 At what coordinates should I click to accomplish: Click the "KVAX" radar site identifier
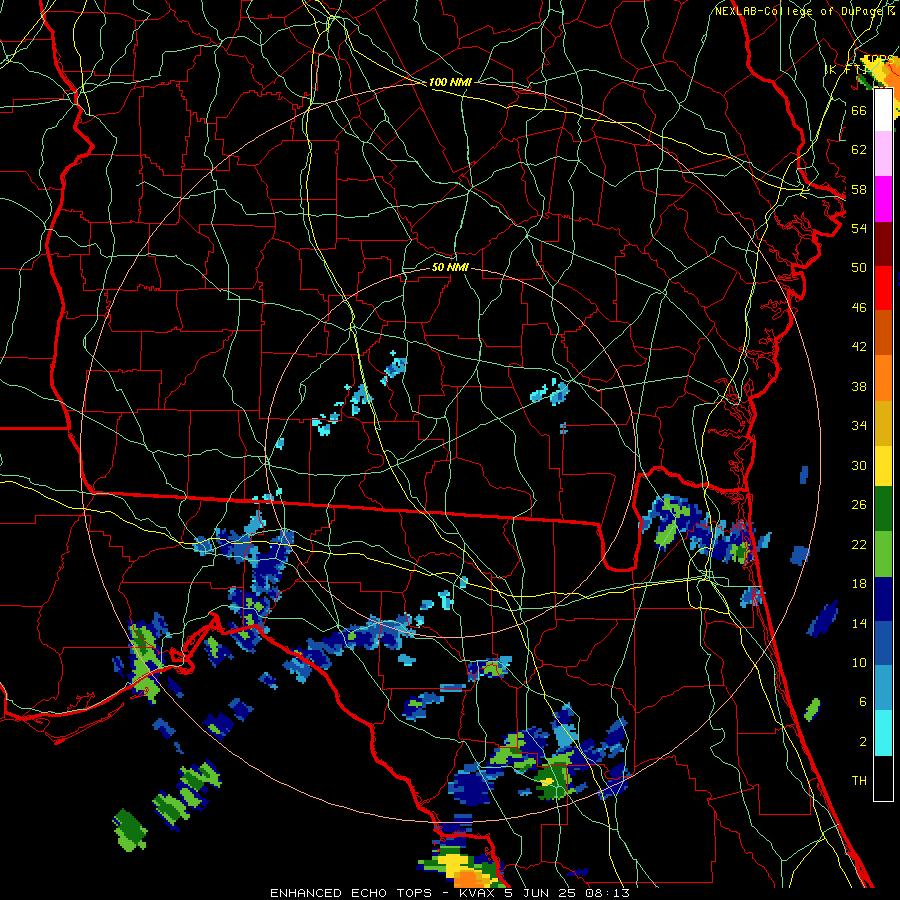(478, 893)
